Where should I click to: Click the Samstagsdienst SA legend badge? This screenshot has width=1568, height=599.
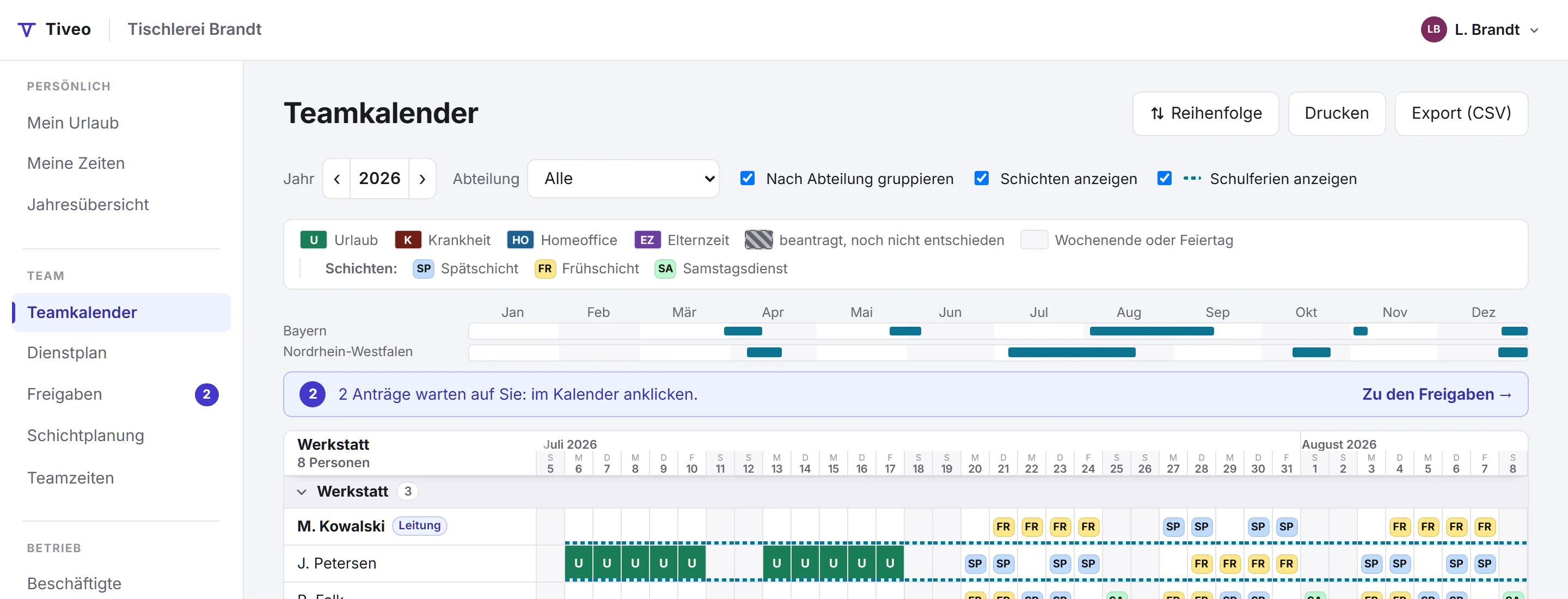(665, 268)
